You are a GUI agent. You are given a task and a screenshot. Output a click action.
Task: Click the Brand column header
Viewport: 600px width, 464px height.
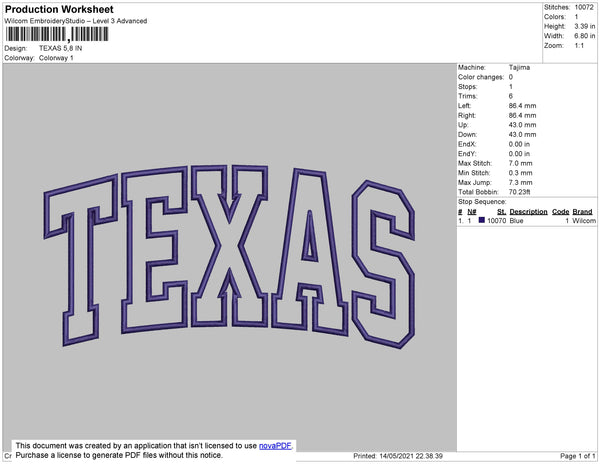tap(582, 212)
